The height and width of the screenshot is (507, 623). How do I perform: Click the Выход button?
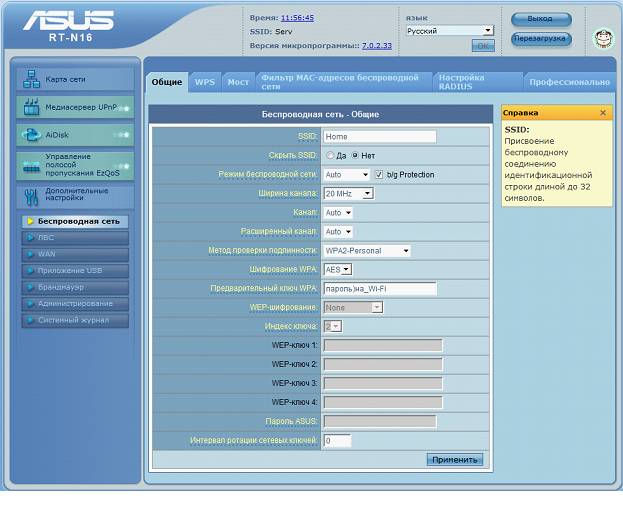pos(541,19)
